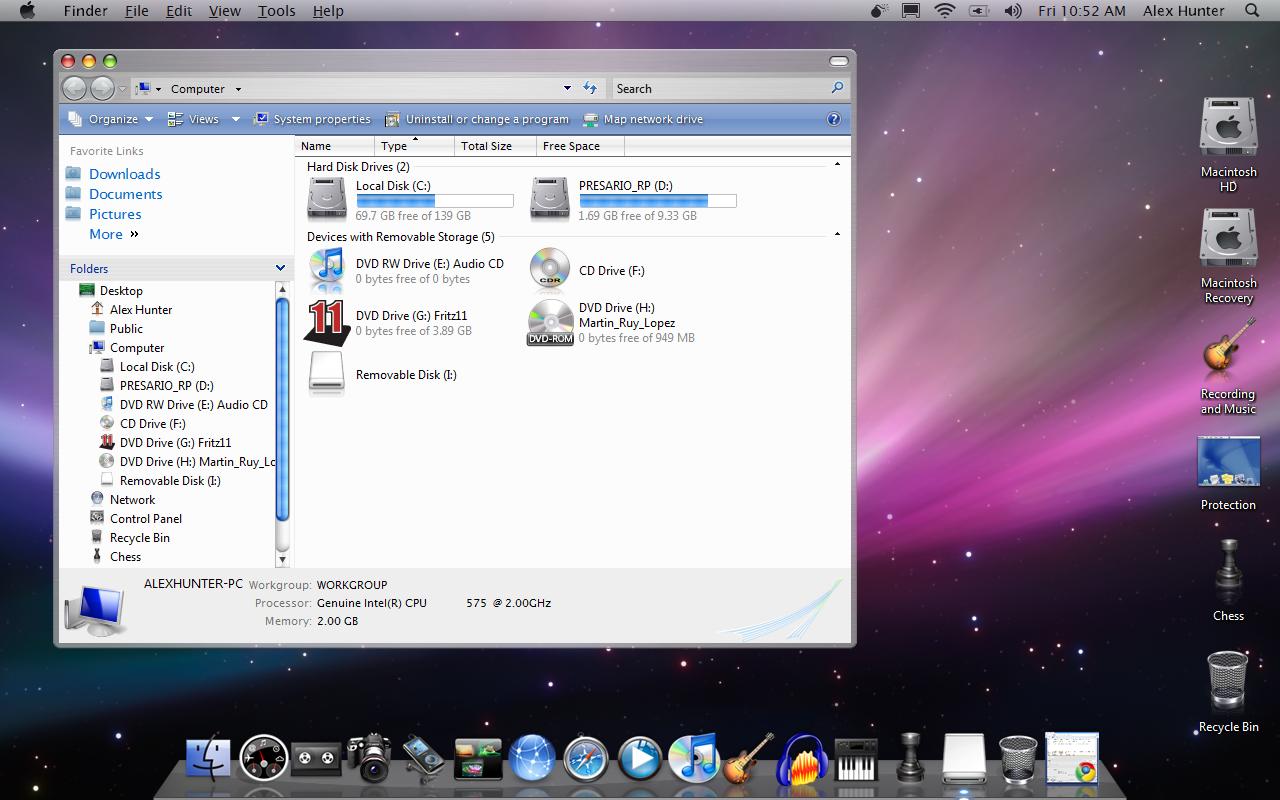Launch the chess piece icon in dock
This screenshot has width=1280, height=800.
pyautogui.click(x=910, y=757)
